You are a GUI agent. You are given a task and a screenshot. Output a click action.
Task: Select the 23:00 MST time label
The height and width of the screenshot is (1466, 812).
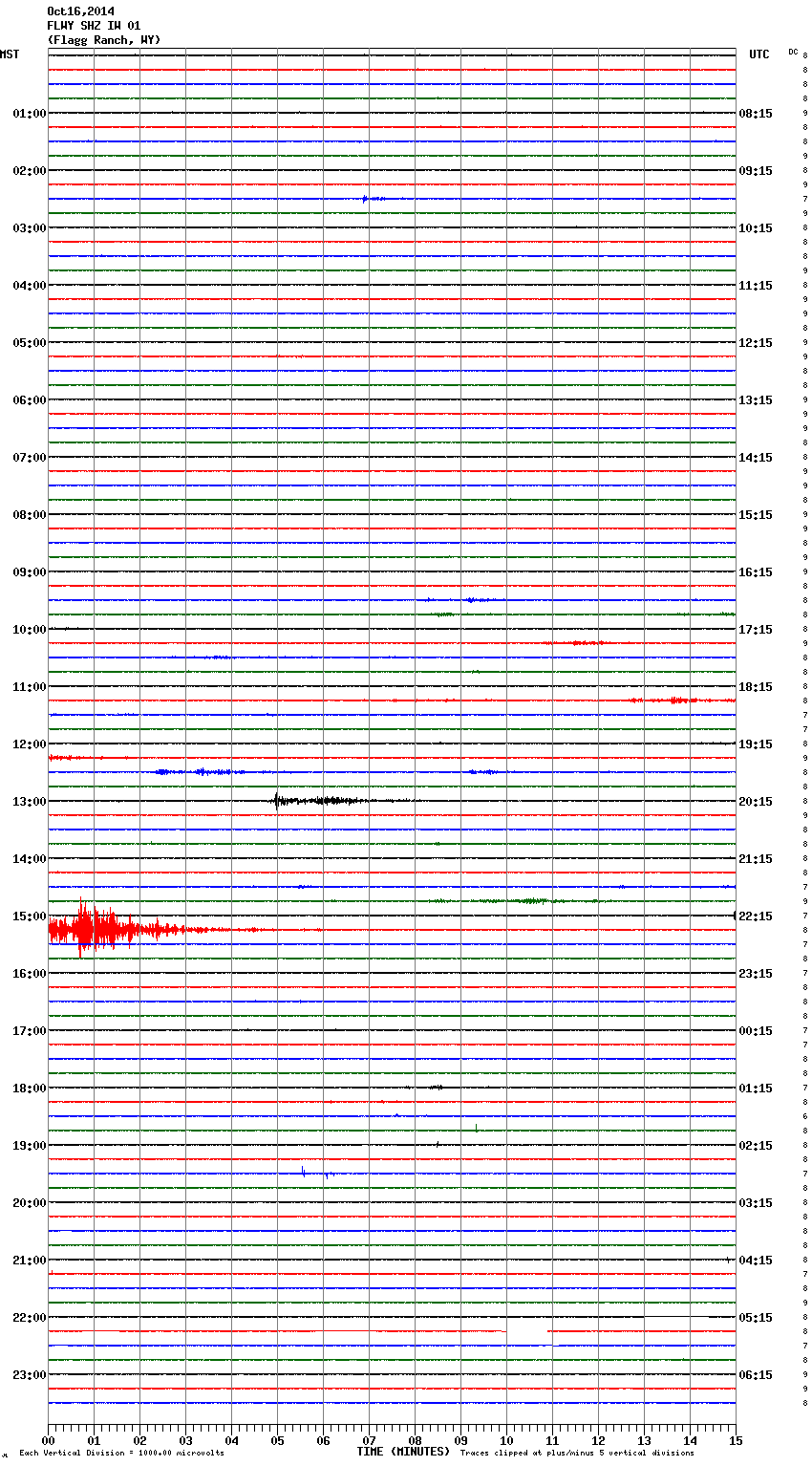[30, 1375]
